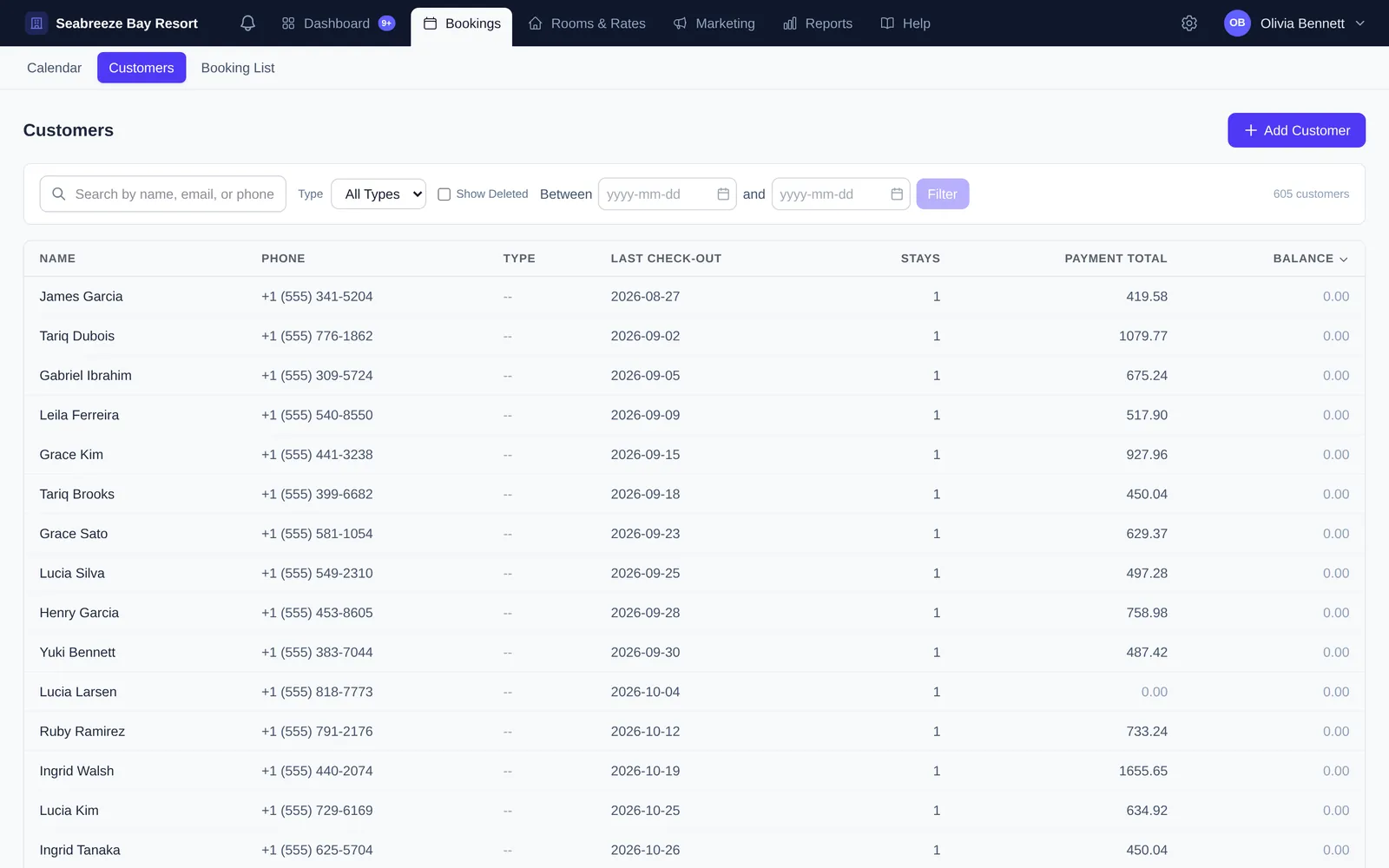1389x868 pixels.
Task: Open the settings gear
Action: pos(1189,23)
